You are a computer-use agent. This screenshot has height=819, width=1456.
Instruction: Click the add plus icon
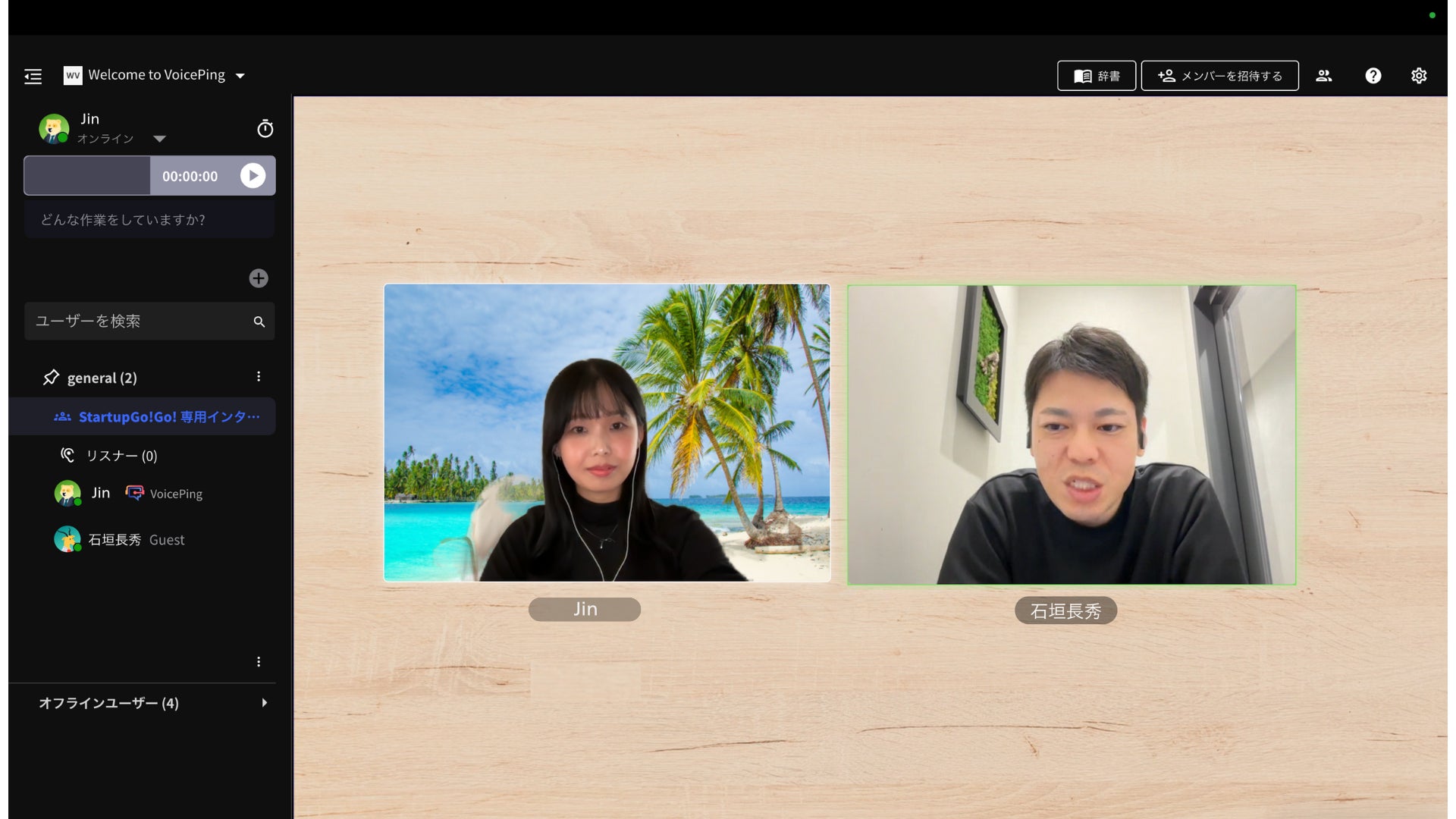coord(259,278)
